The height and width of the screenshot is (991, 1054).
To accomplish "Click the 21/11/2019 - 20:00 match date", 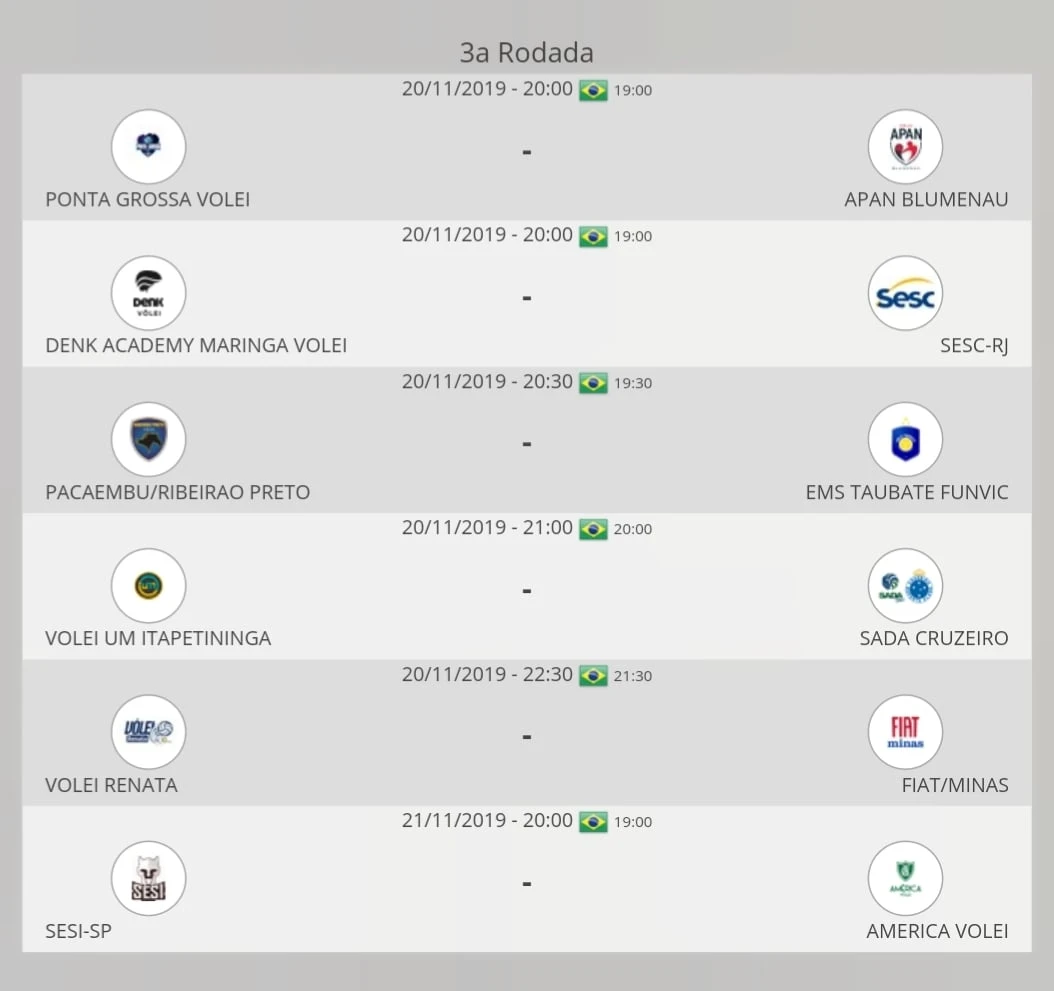I will pos(487,820).
